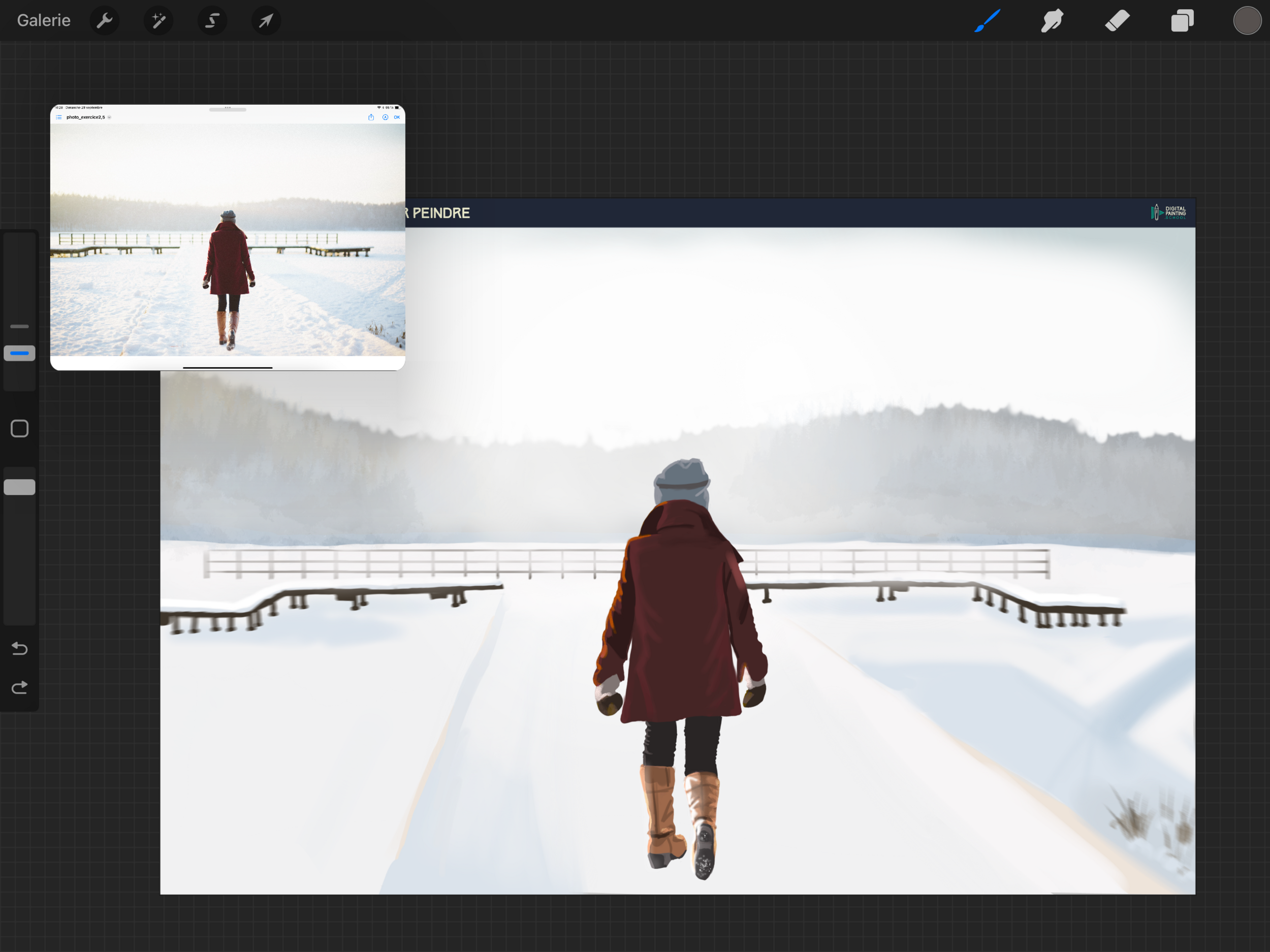Select the Smudge tool
Screen dimensions: 1270x952
1053,21
